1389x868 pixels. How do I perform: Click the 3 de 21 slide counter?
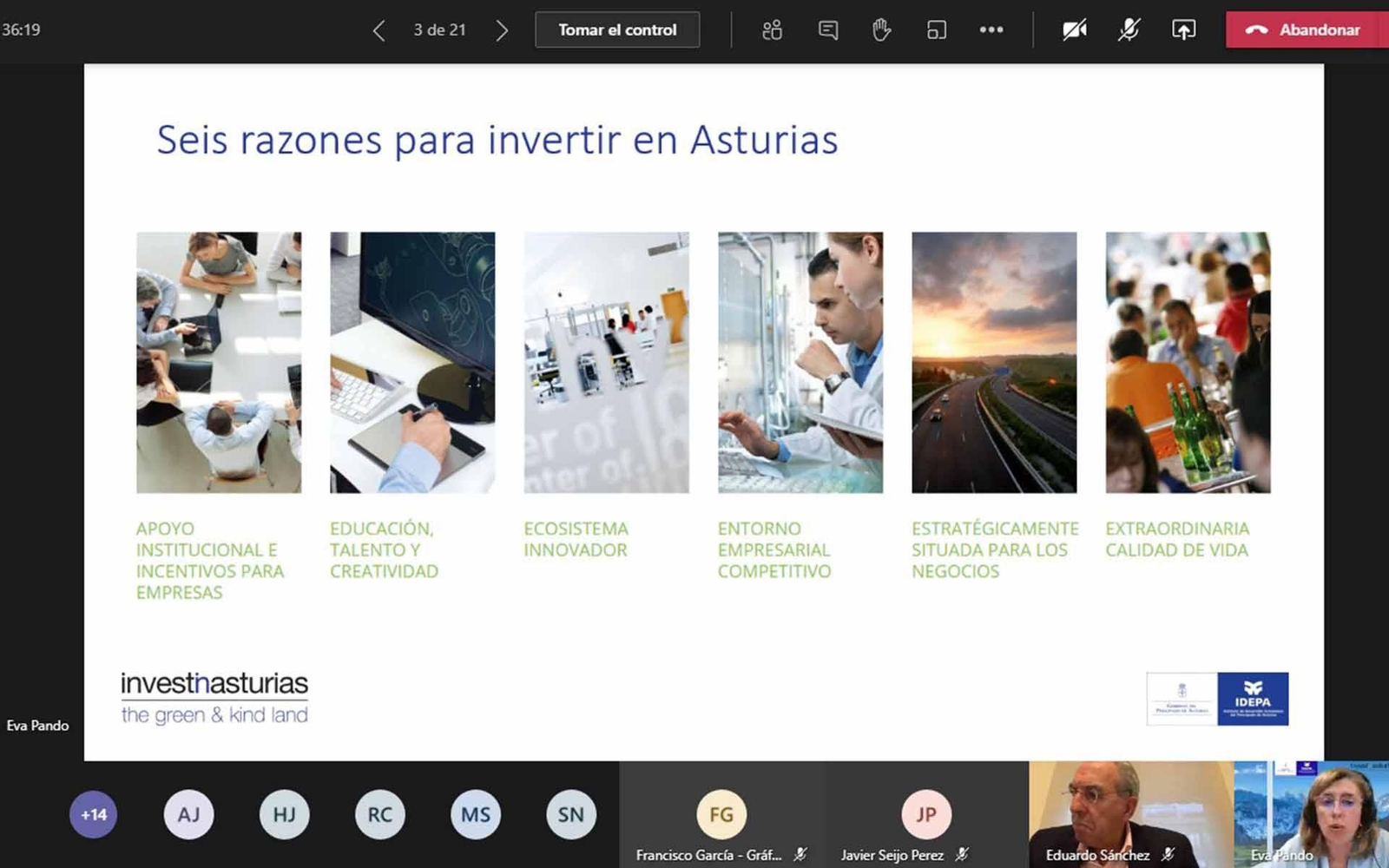(x=439, y=29)
